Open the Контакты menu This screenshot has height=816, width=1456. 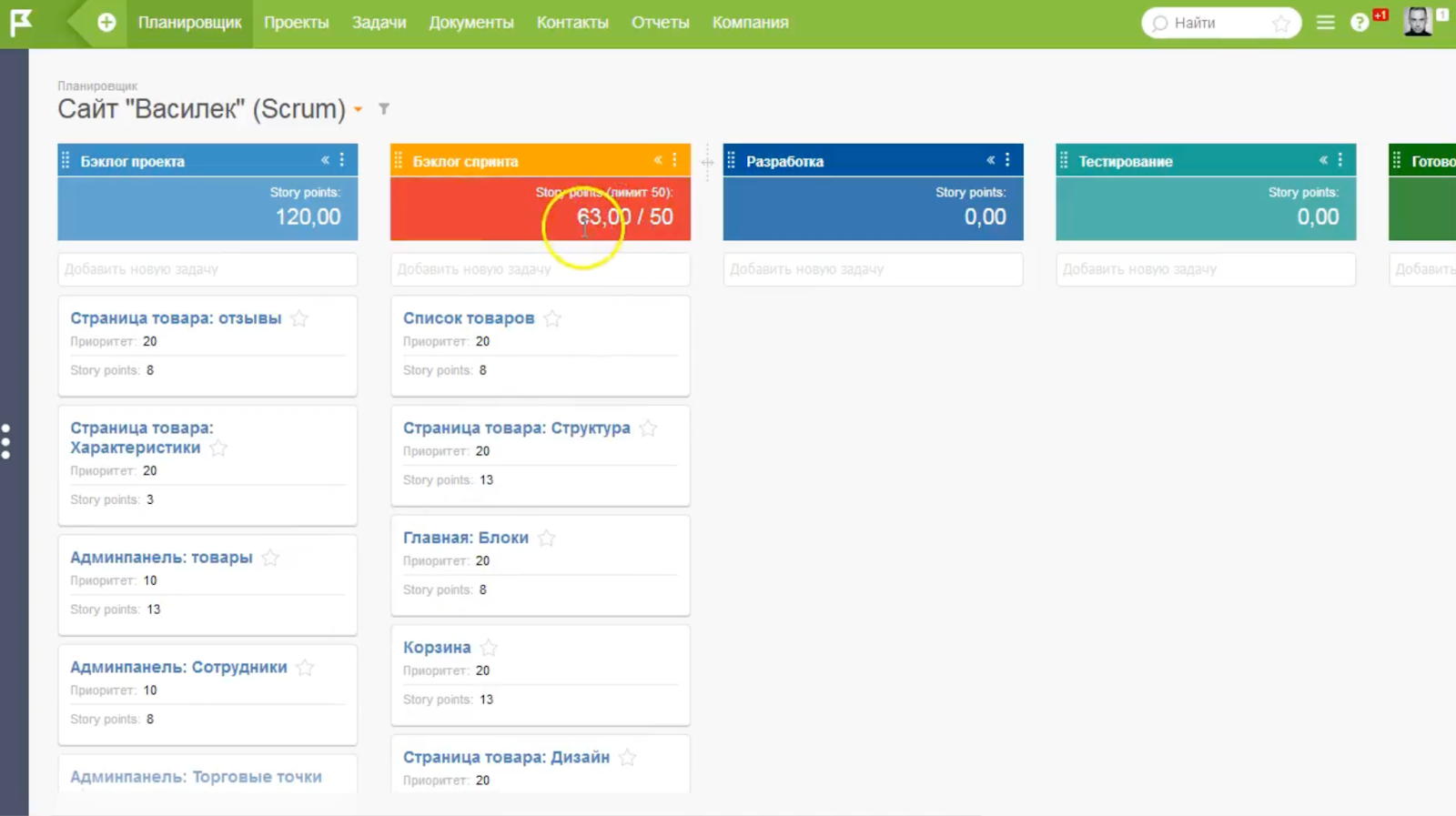point(572,23)
